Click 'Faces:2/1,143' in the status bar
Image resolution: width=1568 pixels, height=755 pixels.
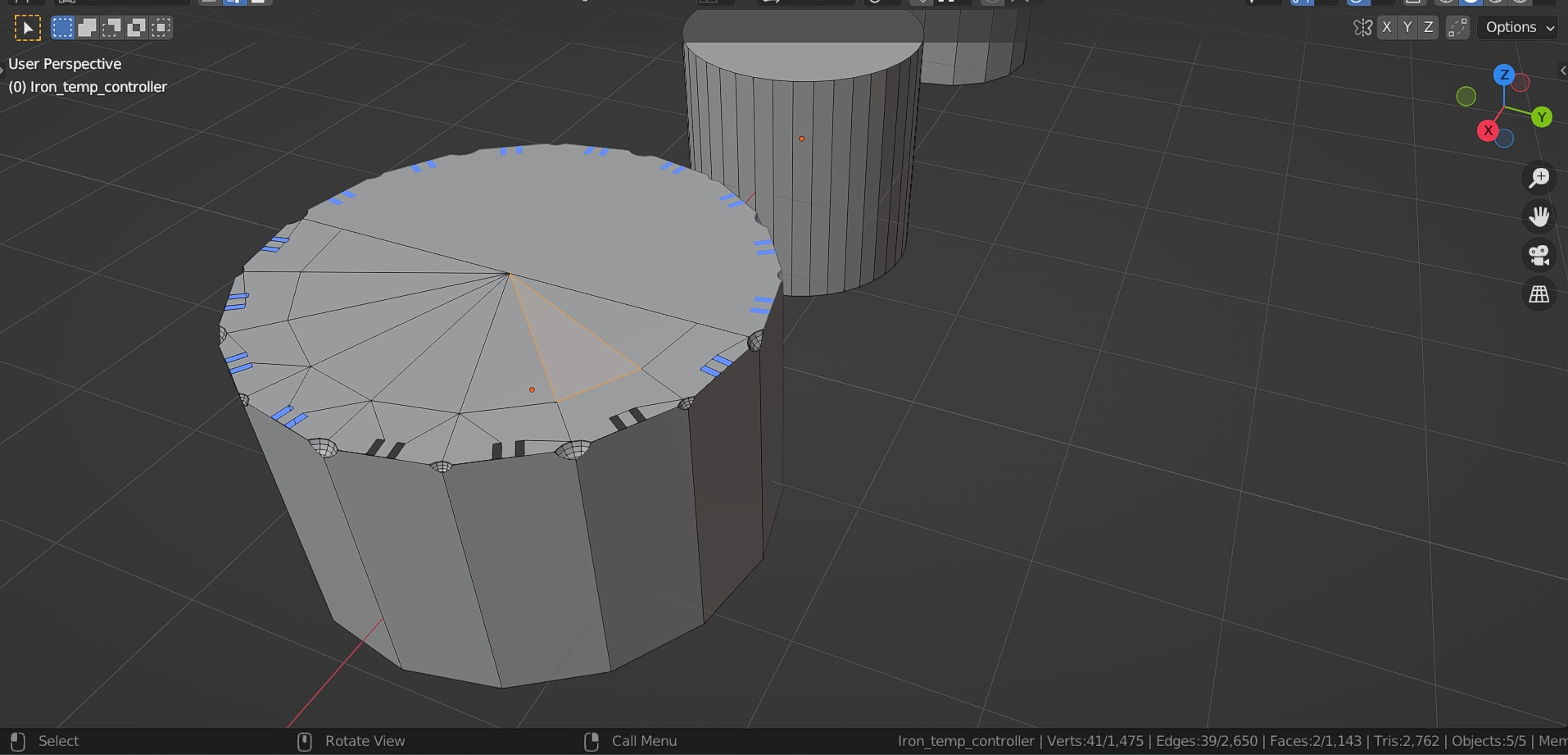(x=1316, y=741)
